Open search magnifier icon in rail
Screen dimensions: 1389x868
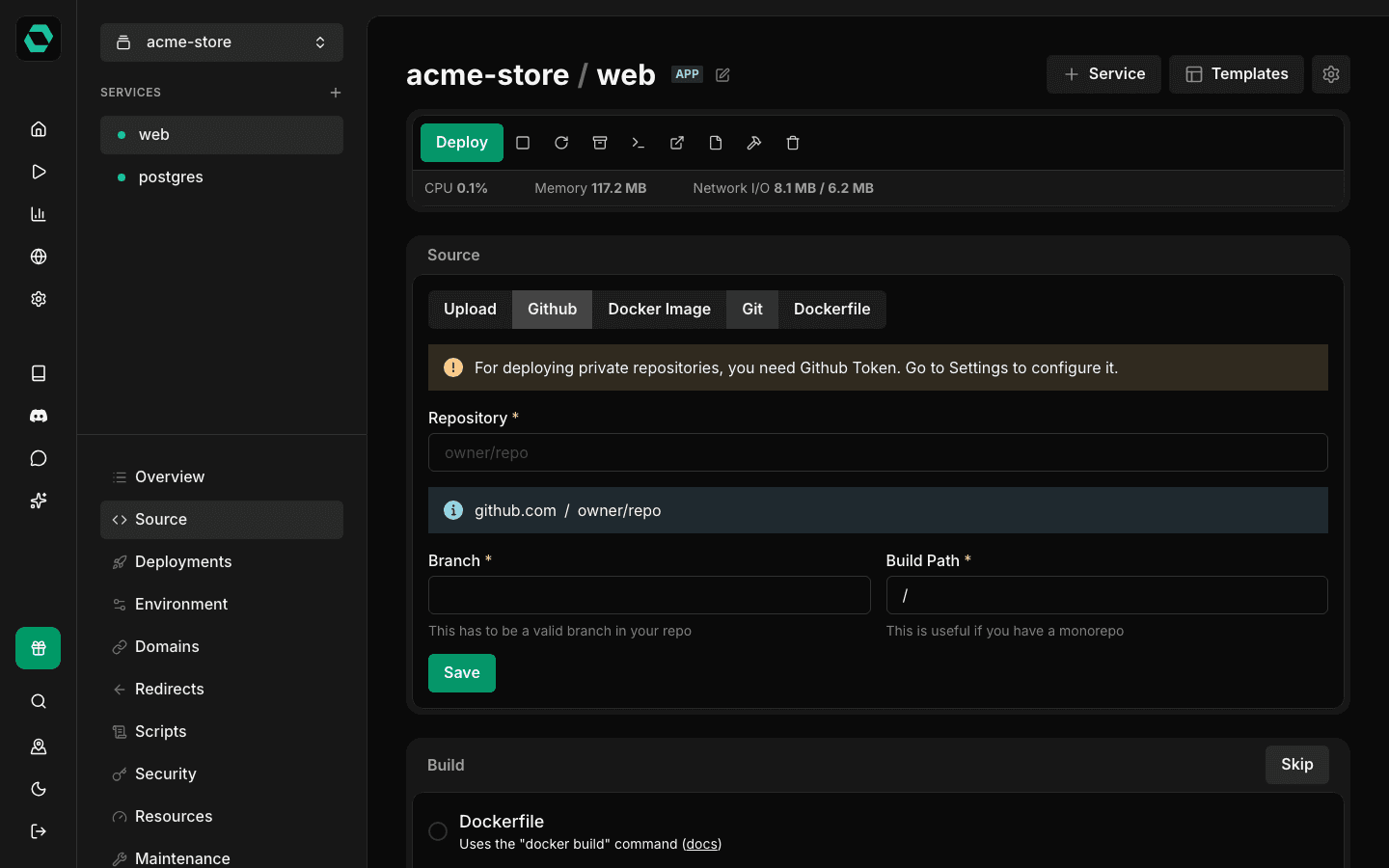coord(39,701)
